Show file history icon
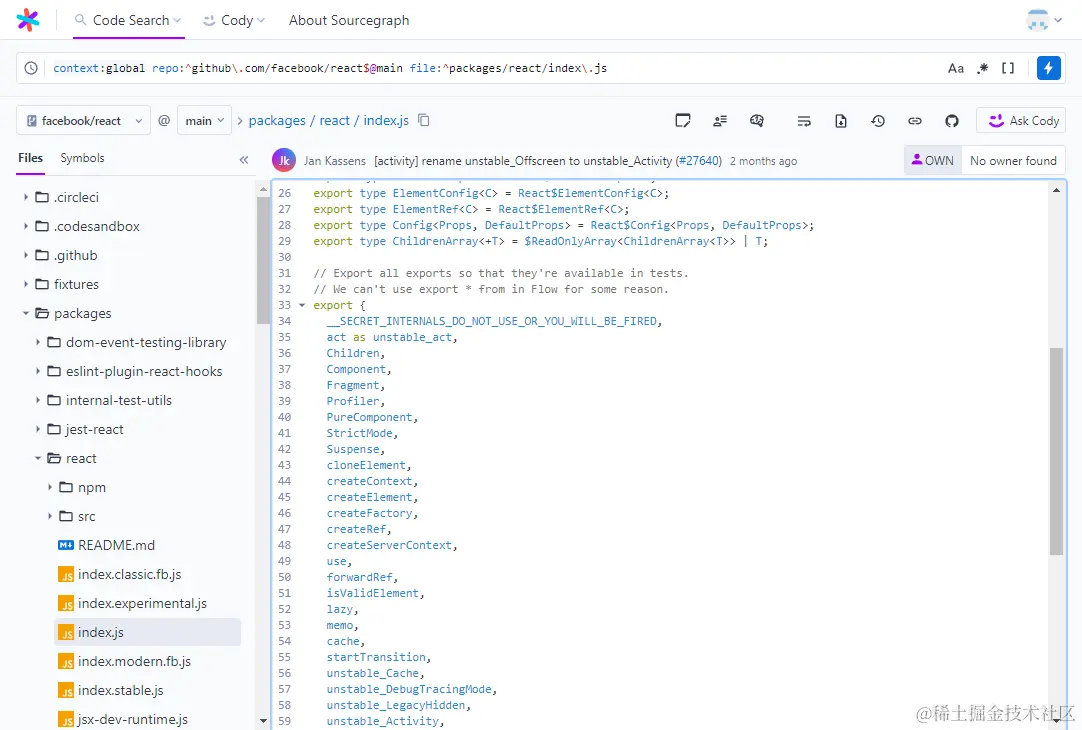The width and height of the screenshot is (1082, 730). coord(878,121)
